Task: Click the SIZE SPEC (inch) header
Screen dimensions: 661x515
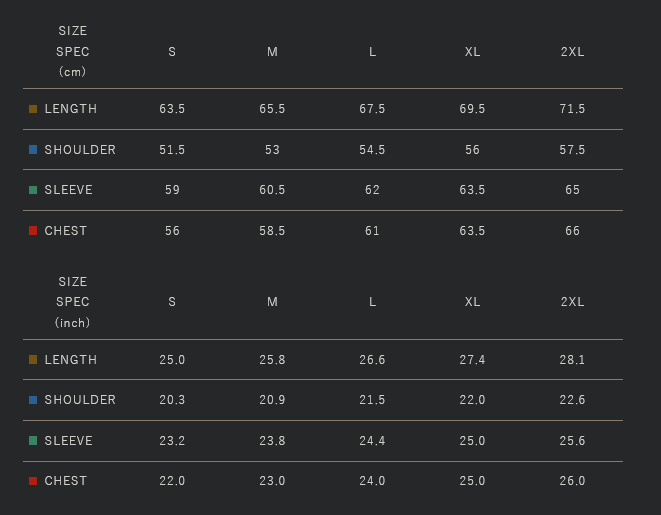Action: click(x=72, y=302)
